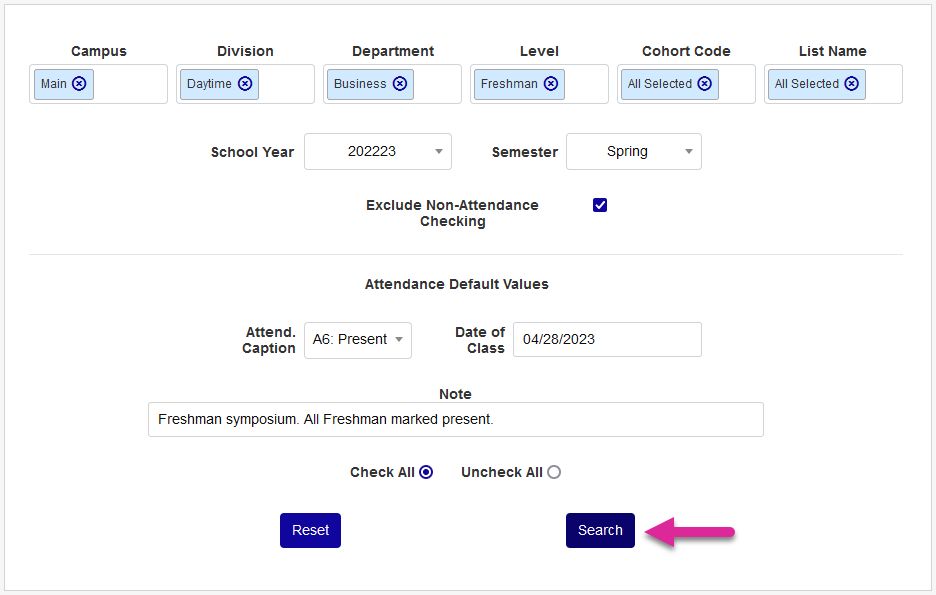Remove the Freshman level tag

551,84
